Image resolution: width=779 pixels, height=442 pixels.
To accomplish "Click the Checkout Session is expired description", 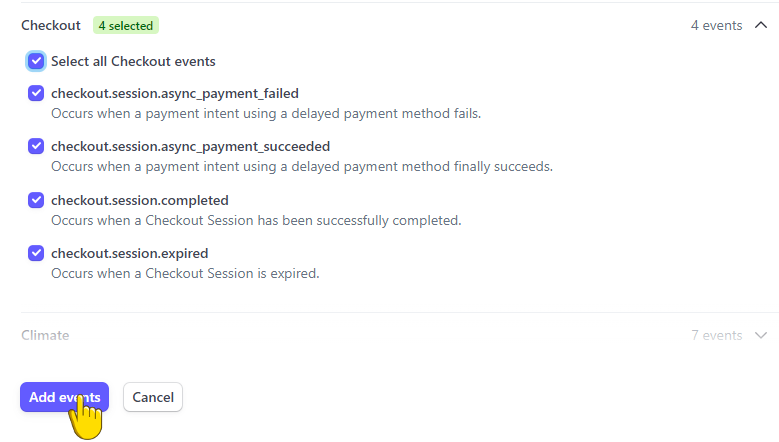I will (185, 274).
